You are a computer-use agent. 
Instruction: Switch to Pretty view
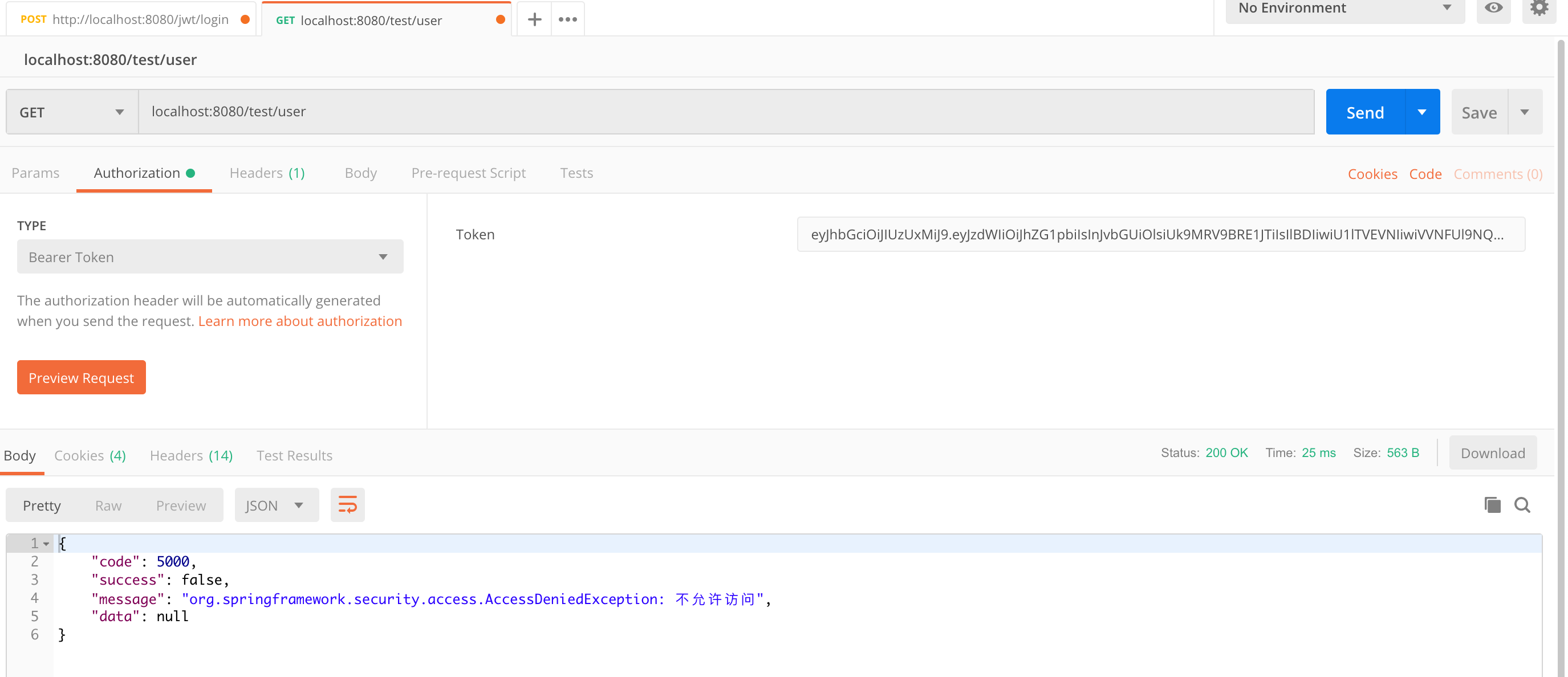coord(42,505)
